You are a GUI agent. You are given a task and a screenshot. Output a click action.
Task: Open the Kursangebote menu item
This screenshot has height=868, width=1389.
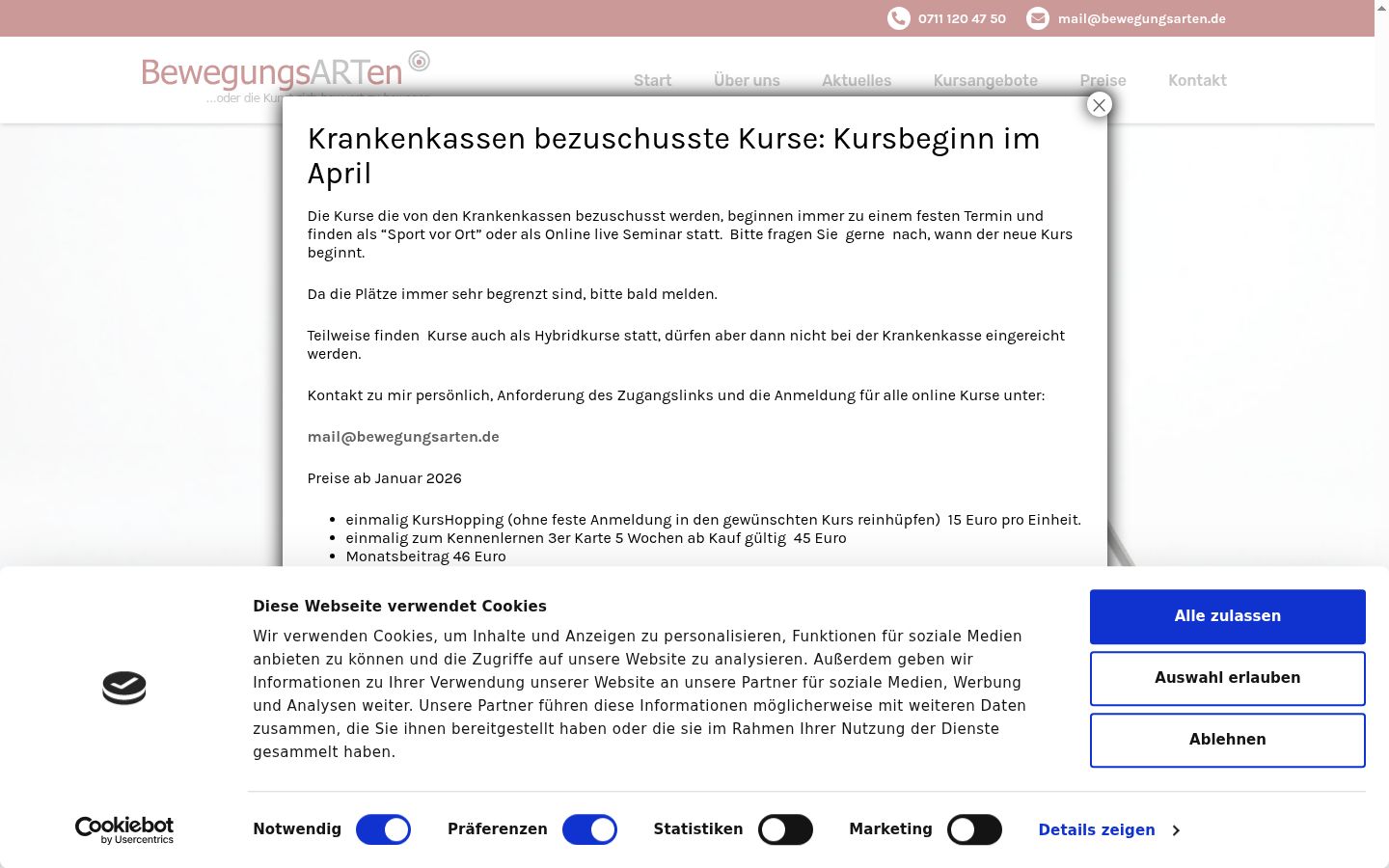click(x=986, y=80)
